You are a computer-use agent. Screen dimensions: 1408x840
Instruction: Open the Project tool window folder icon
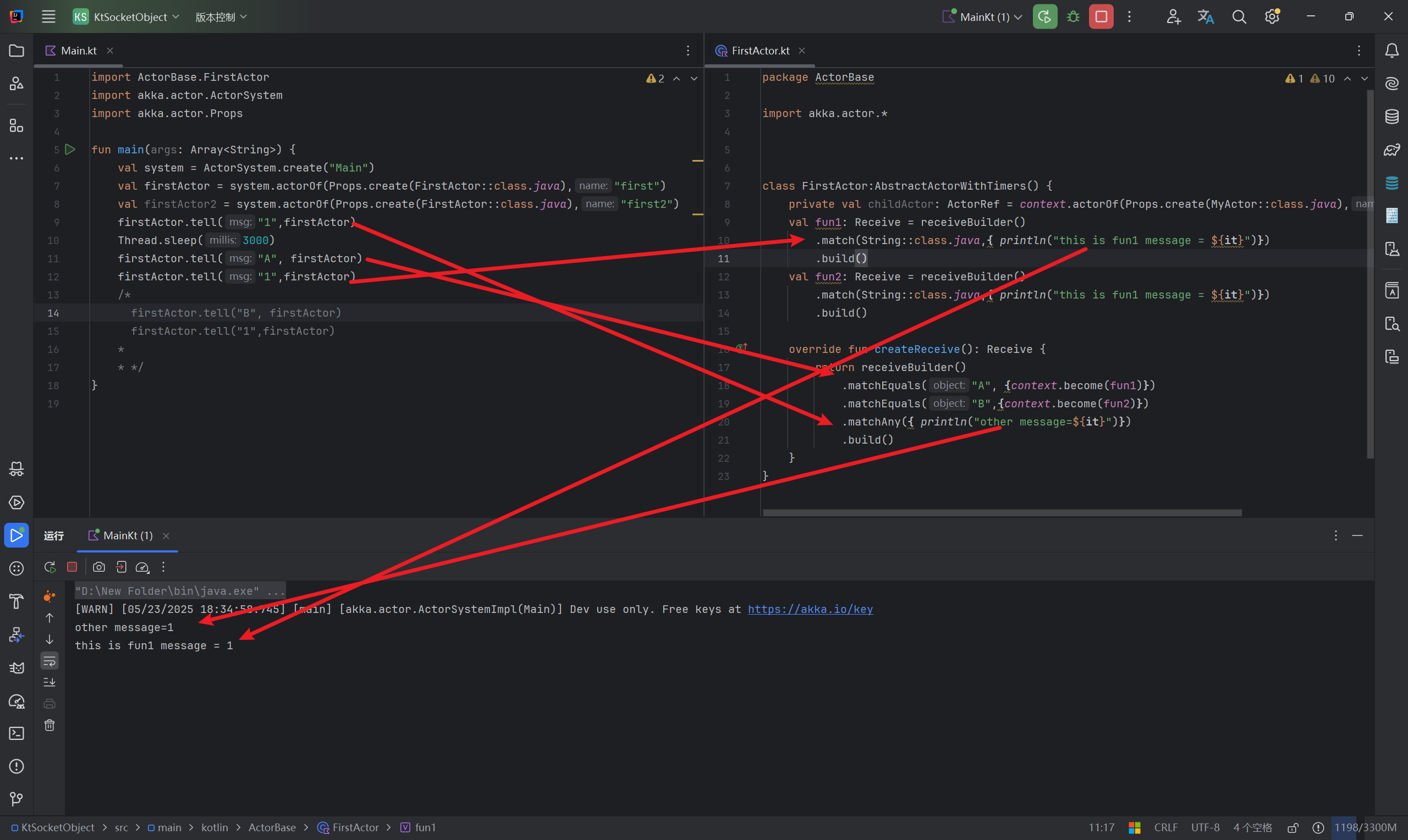click(x=16, y=51)
